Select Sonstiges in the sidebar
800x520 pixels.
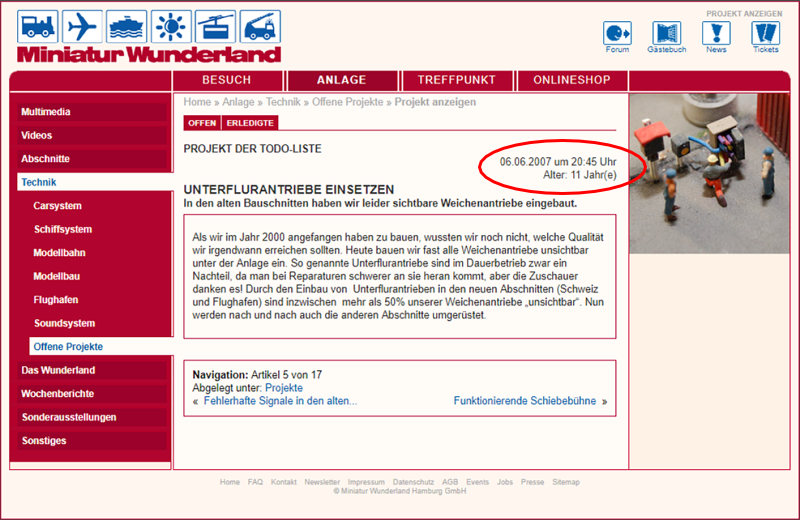click(92, 440)
